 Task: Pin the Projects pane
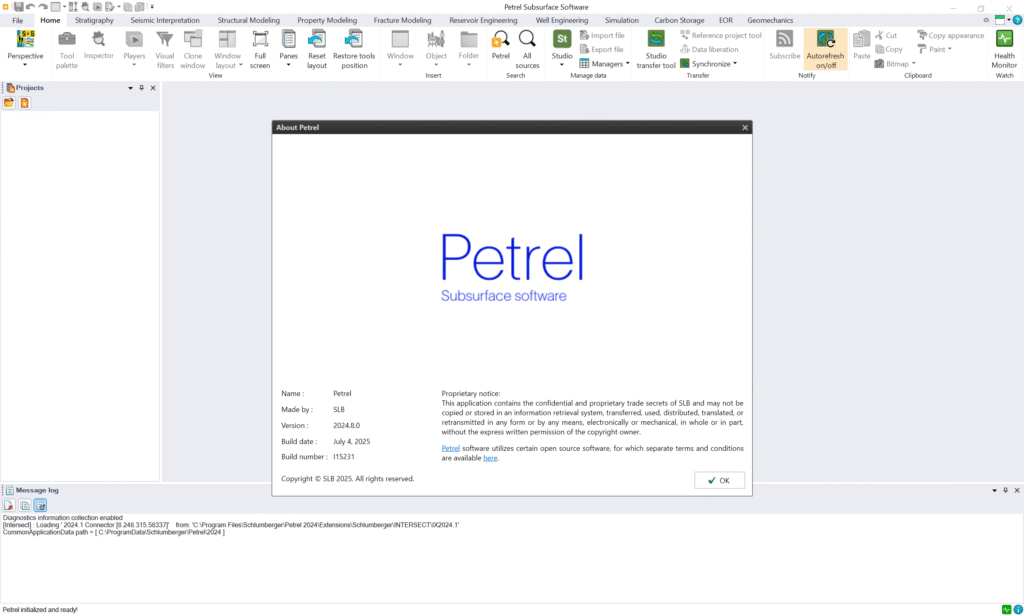coord(141,88)
